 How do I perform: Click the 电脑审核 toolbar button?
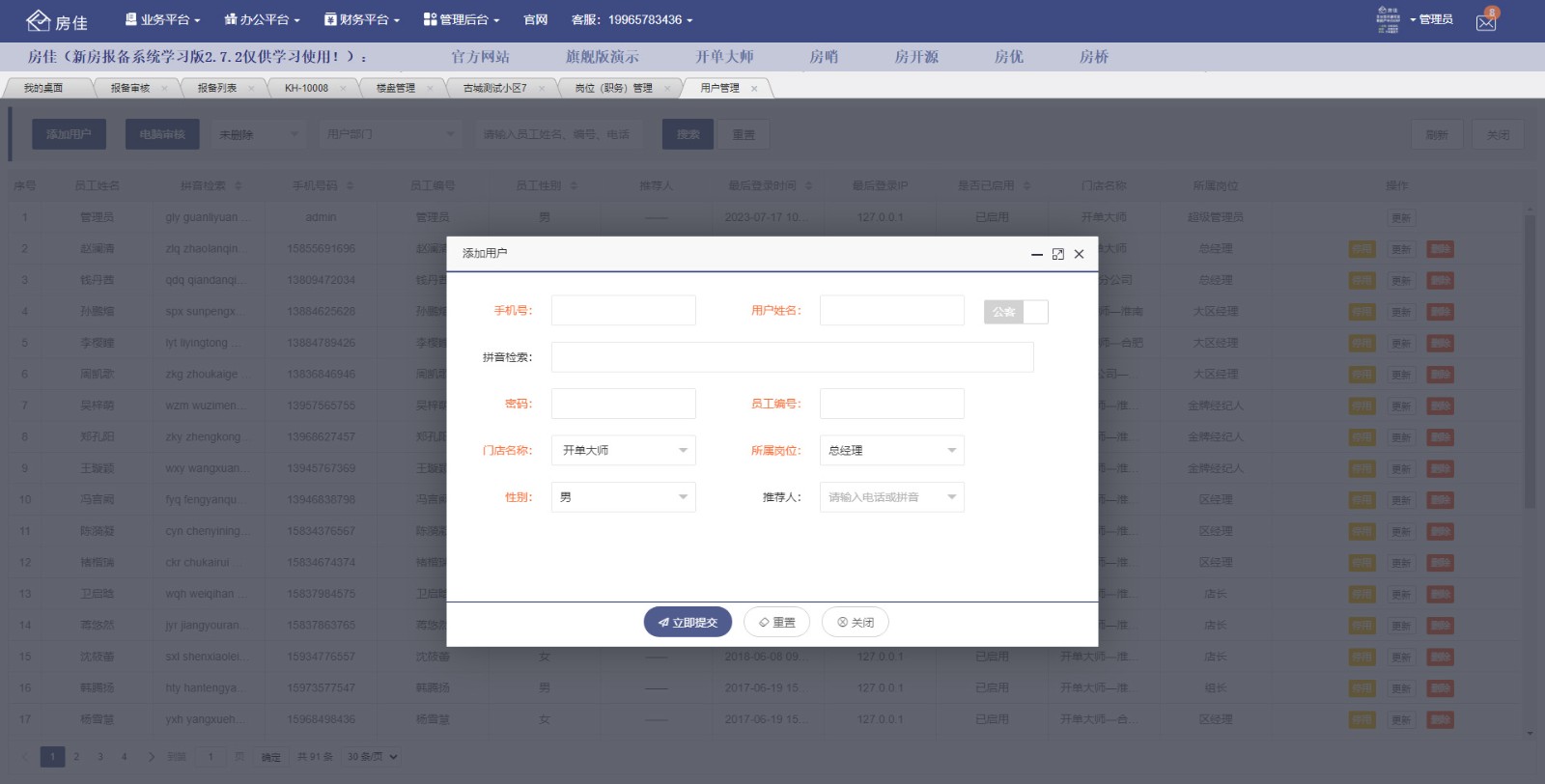pos(162,135)
